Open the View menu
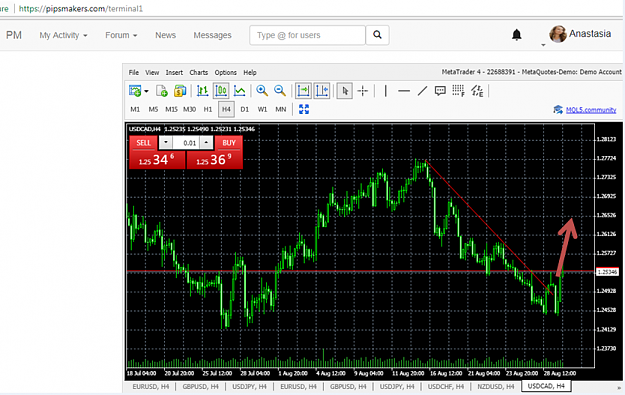Image resolution: width=625 pixels, height=395 pixels. pos(152,73)
